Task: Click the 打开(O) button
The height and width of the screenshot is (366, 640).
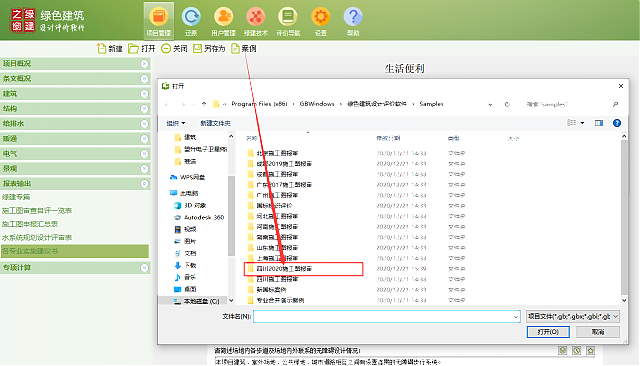Action: 548,332
